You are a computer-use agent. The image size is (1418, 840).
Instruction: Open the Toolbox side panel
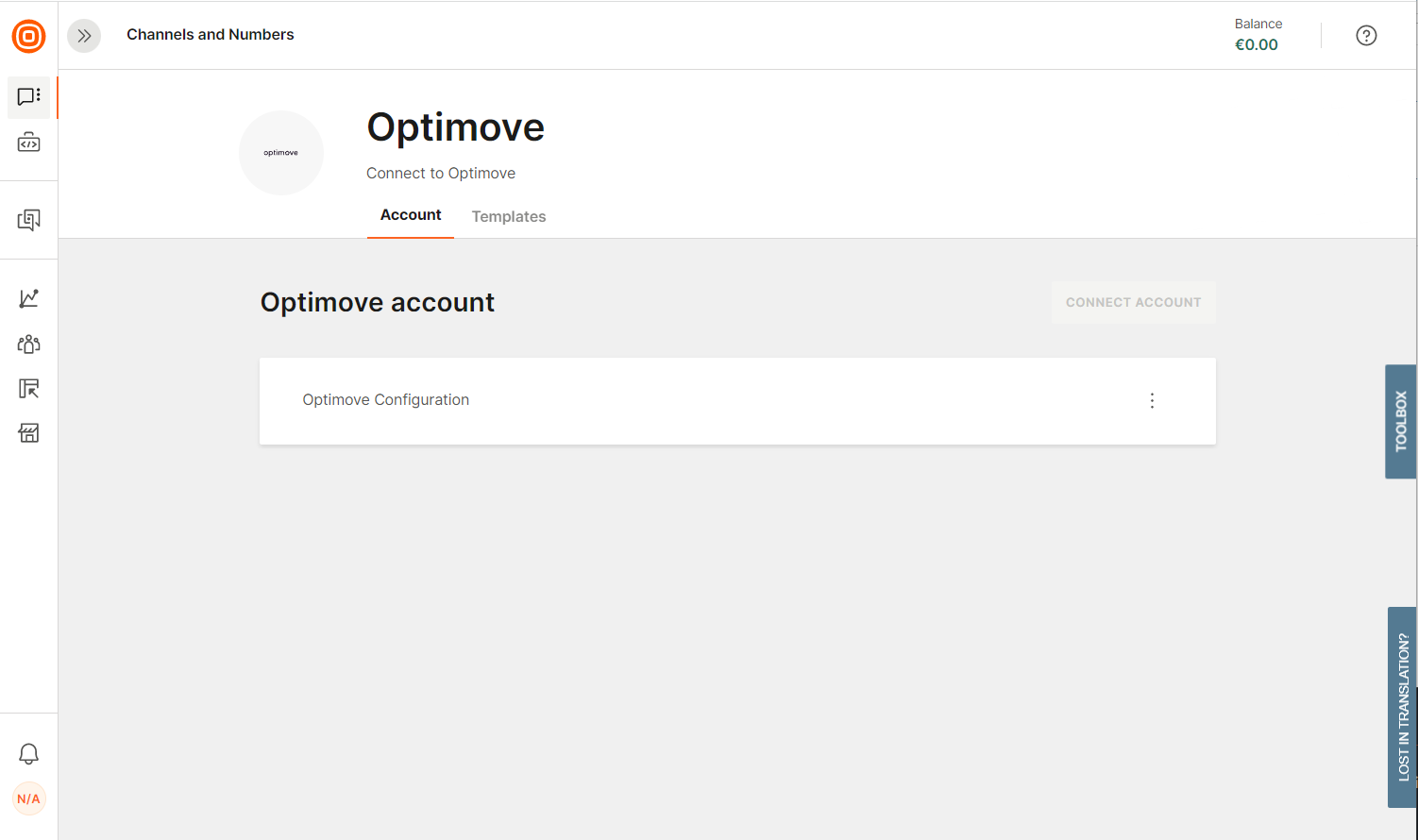pos(1400,421)
